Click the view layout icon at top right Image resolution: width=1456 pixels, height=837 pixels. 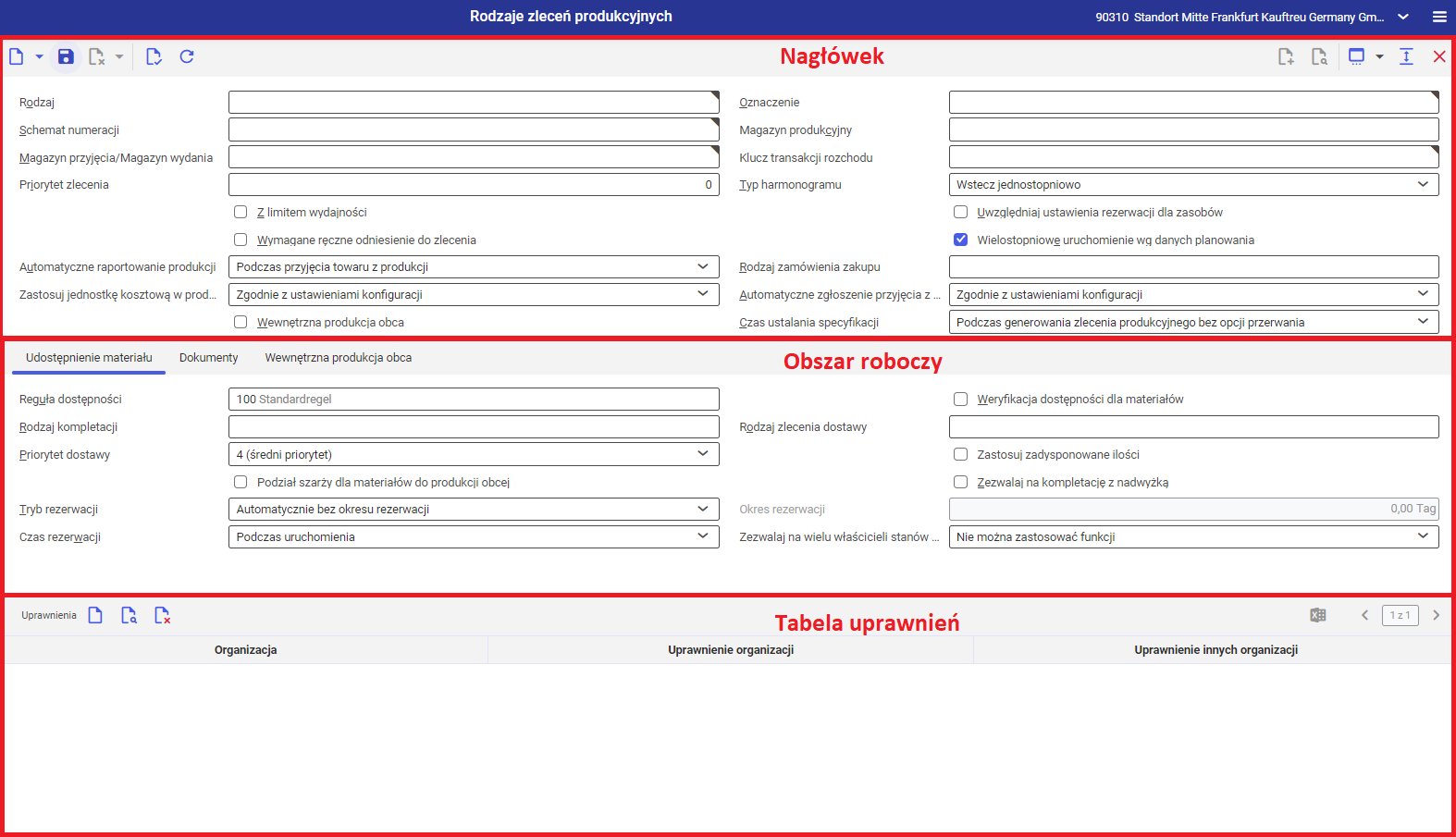coord(1356,56)
